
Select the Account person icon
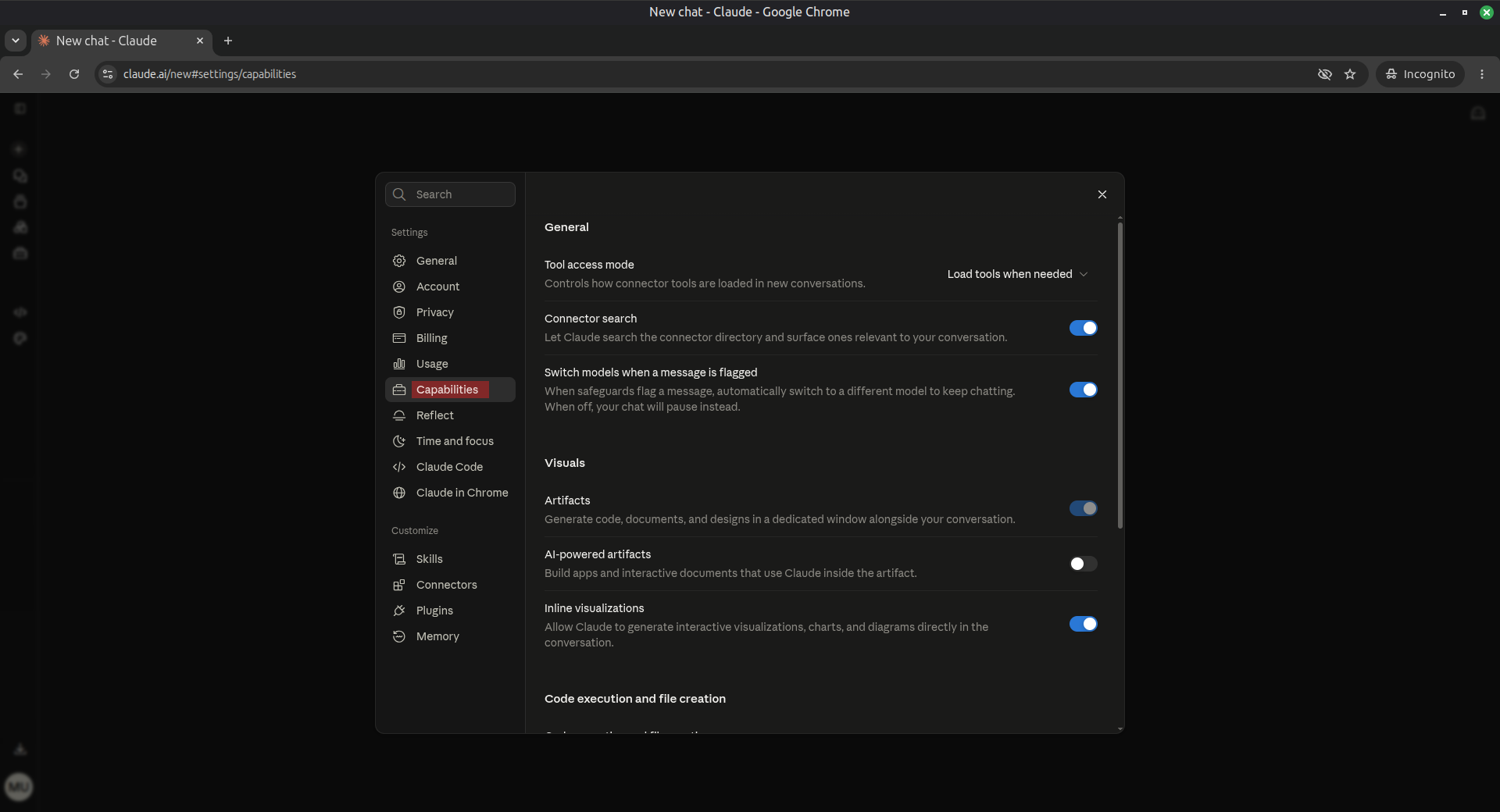pyautogui.click(x=399, y=287)
